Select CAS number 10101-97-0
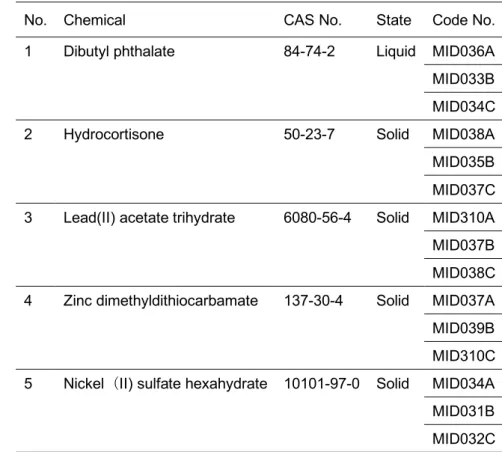 pyautogui.click(x=322, y=384)
